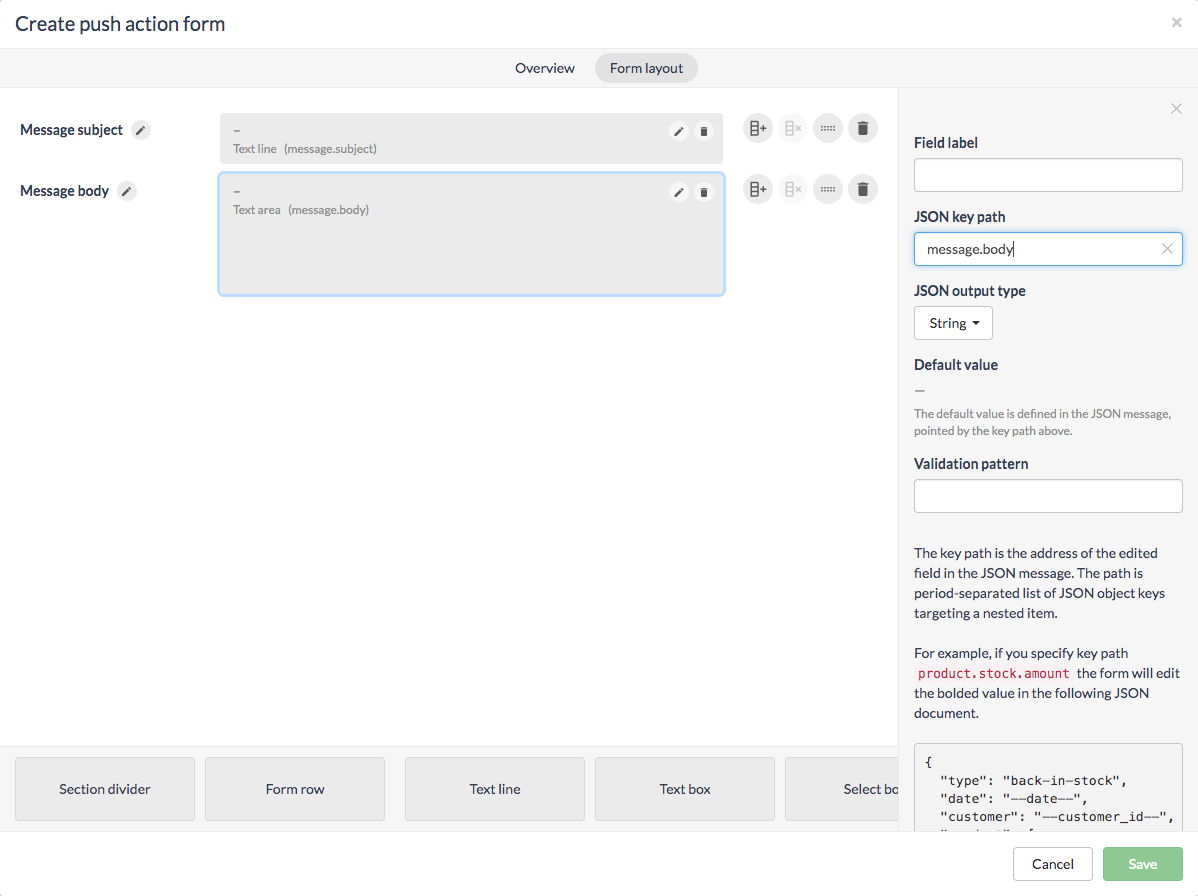Delete the message.body text area field

point(704,192)
